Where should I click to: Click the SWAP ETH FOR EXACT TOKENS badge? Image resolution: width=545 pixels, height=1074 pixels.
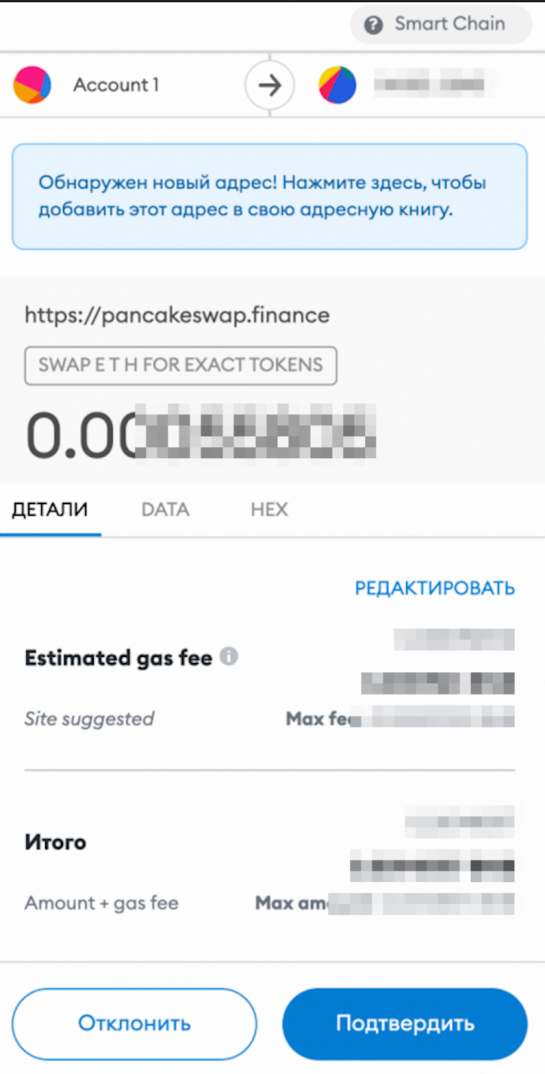pyautogui.click(x=181, y=365)
